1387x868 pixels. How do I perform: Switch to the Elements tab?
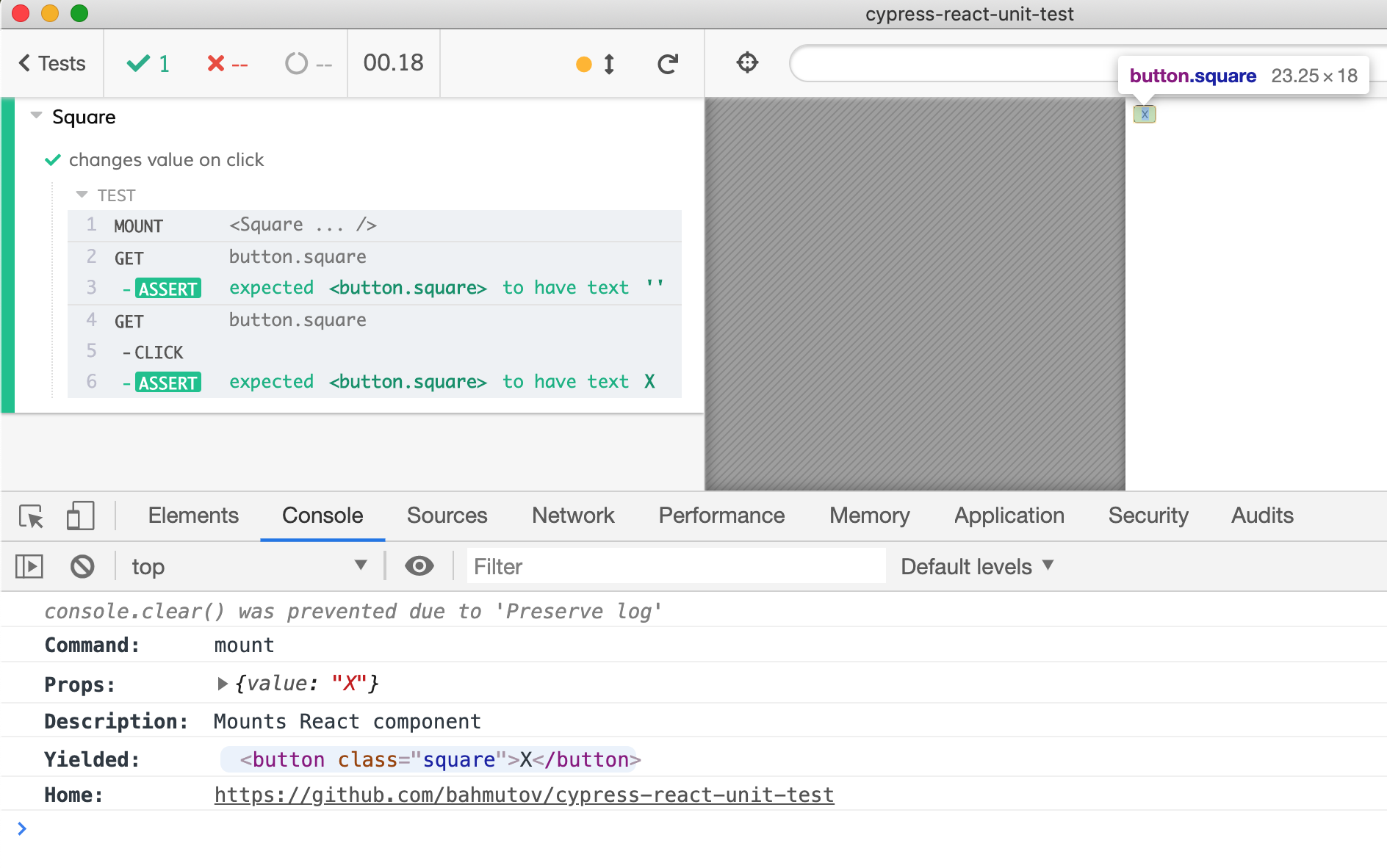pos(193,516)
